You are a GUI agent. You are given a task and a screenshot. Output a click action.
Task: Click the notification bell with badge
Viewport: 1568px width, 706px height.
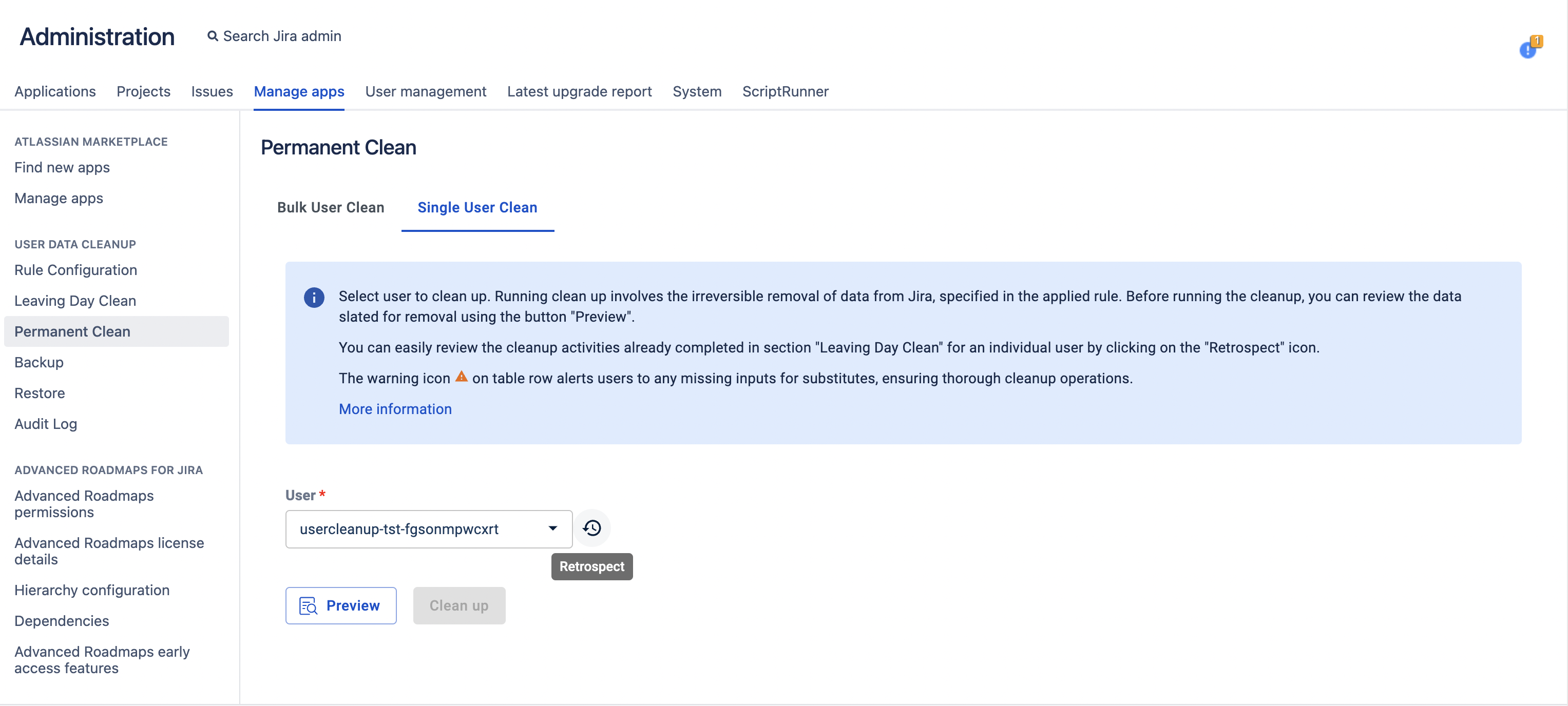1529,49
